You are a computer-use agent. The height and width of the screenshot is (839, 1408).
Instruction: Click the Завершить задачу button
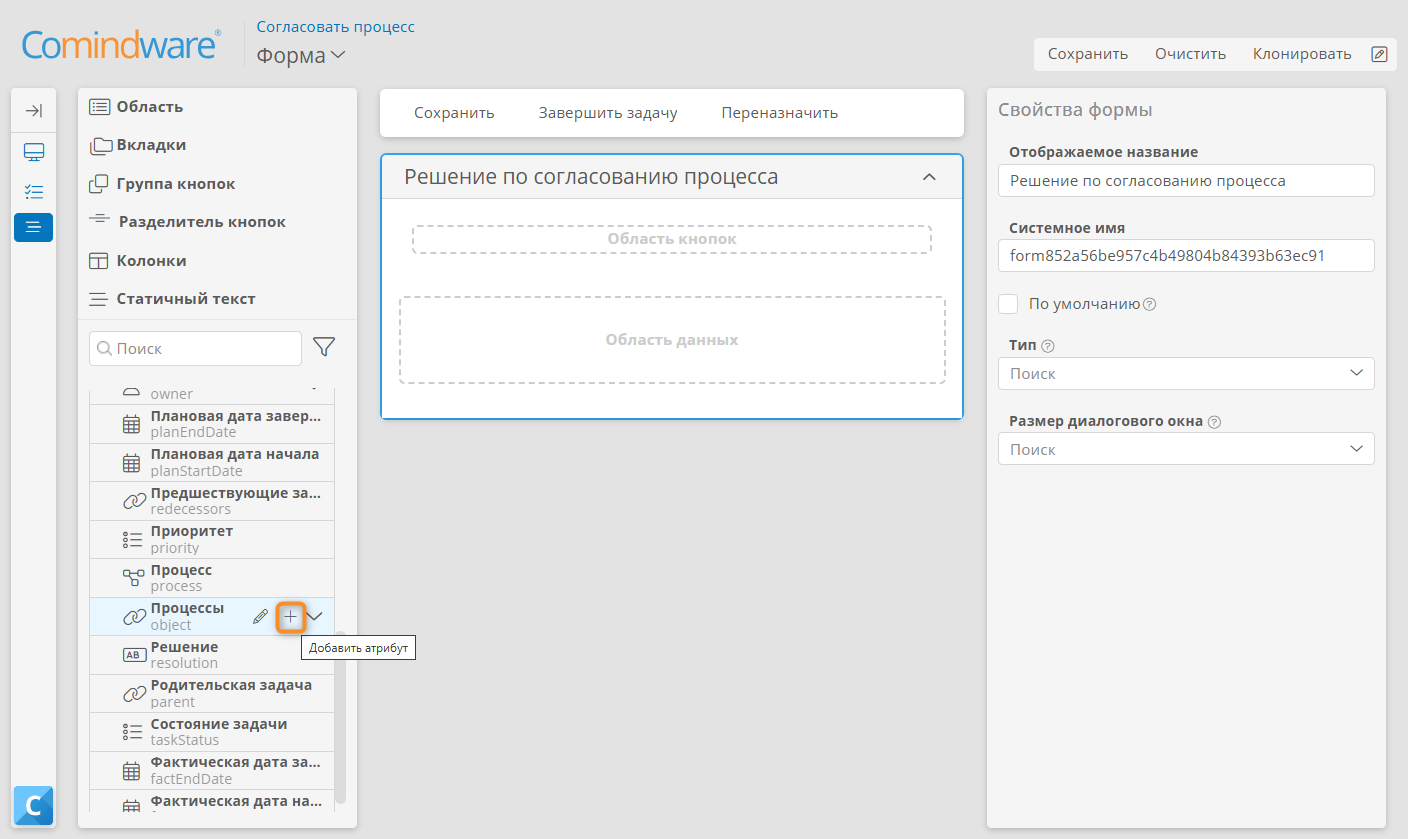608,113
